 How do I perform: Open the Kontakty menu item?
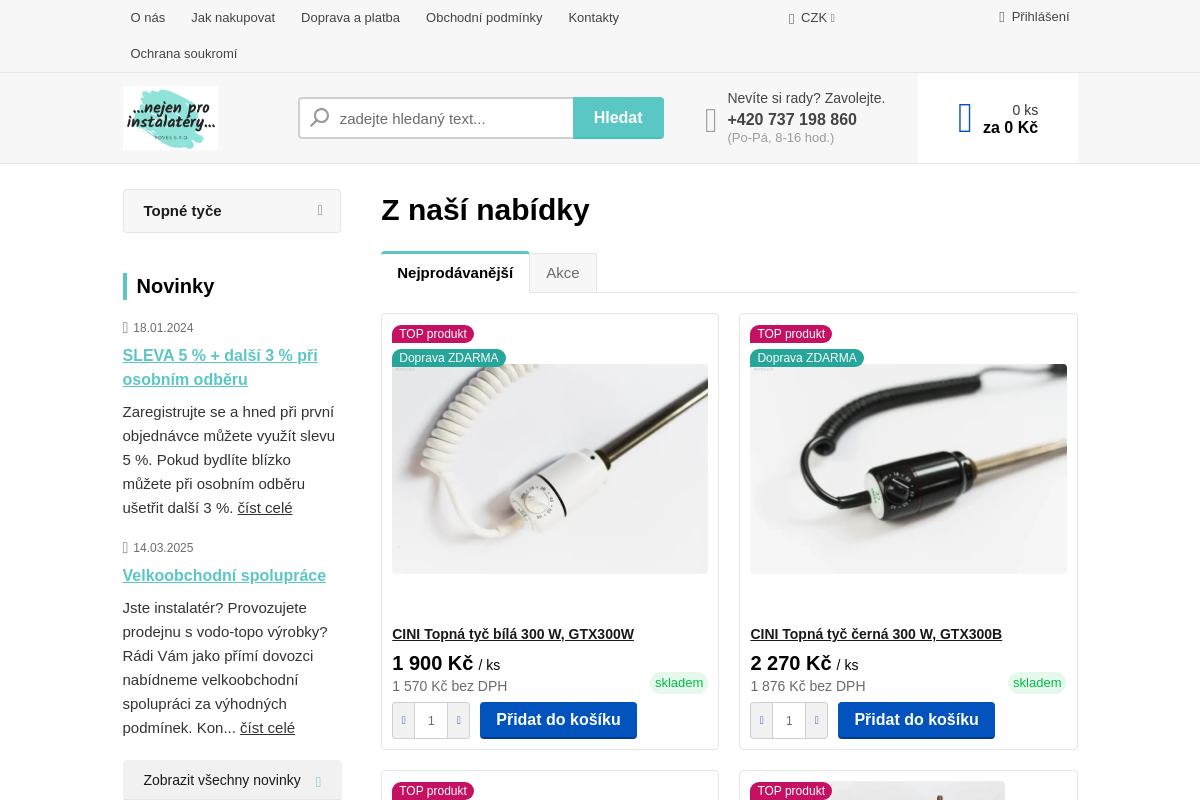593,17
